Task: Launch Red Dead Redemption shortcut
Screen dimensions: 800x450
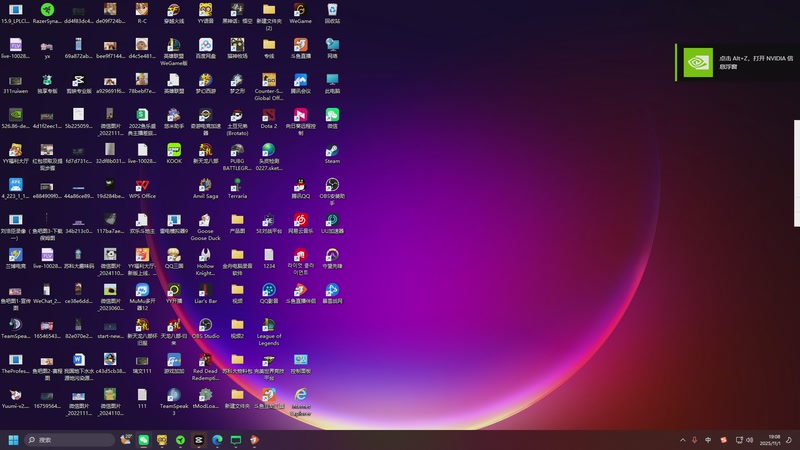Action: [206, 367]
